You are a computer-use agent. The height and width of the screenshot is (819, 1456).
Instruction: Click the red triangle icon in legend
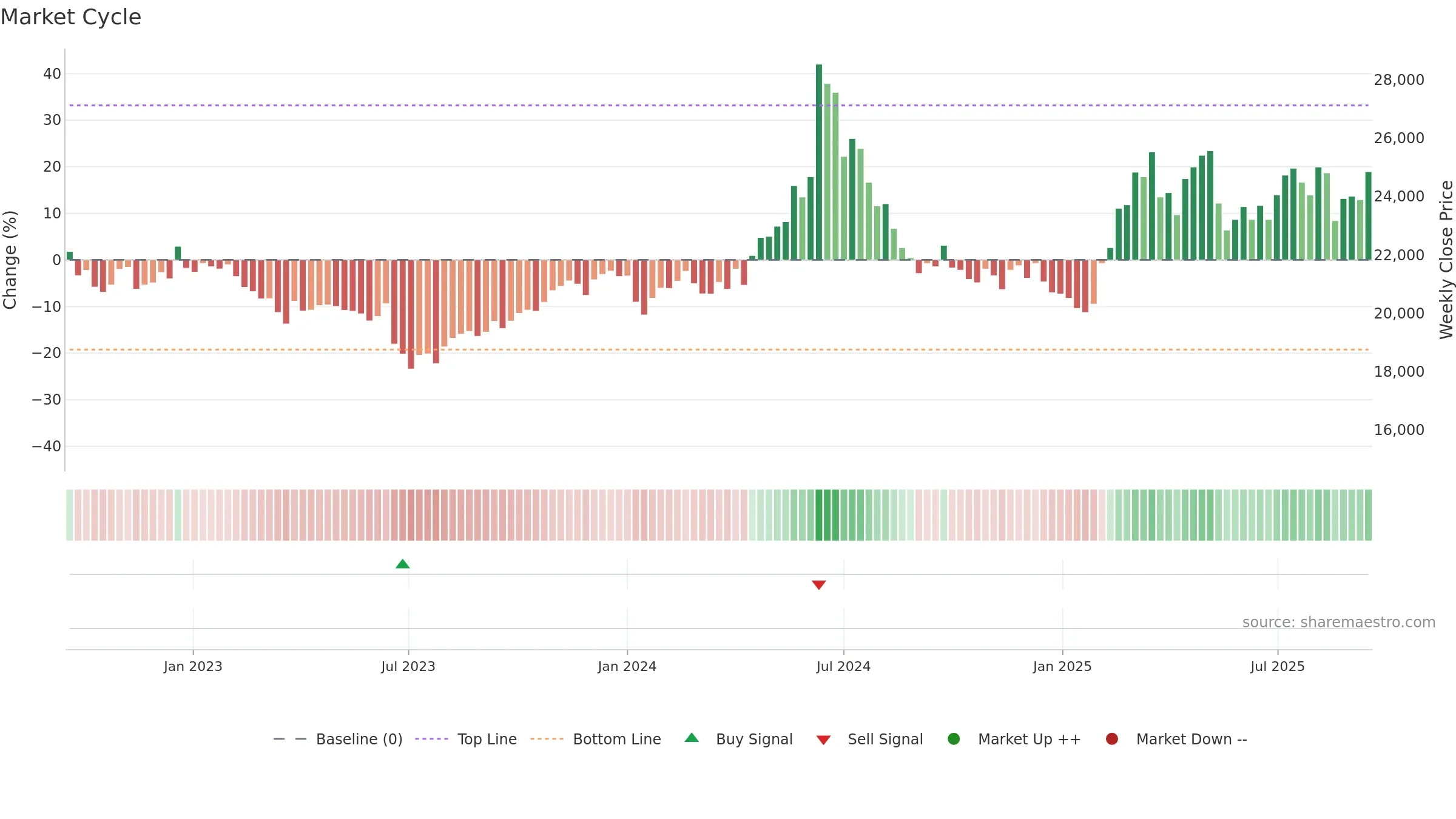pos(823,740)
